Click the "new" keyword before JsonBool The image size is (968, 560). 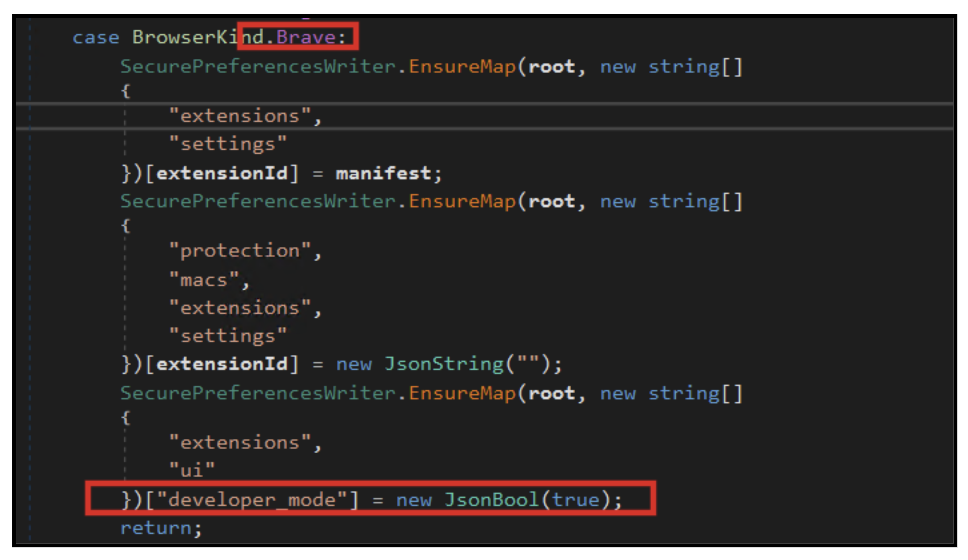tap(414, 500)
